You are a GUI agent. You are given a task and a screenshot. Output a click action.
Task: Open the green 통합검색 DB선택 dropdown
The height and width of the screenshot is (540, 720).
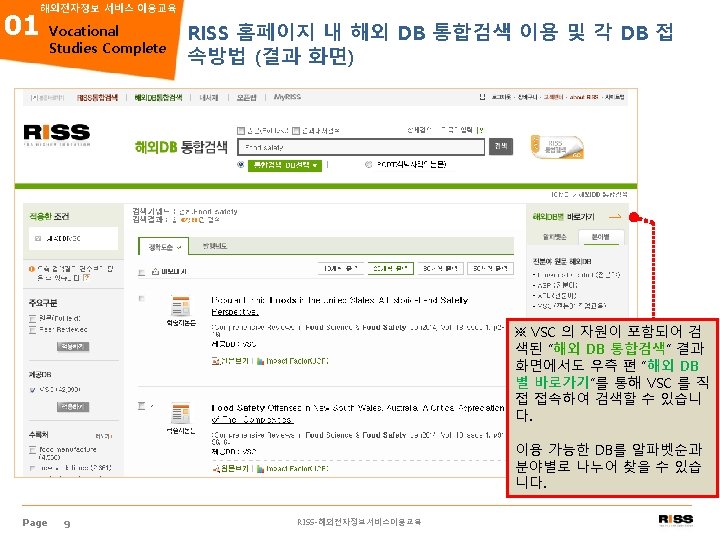pos(285,165)
